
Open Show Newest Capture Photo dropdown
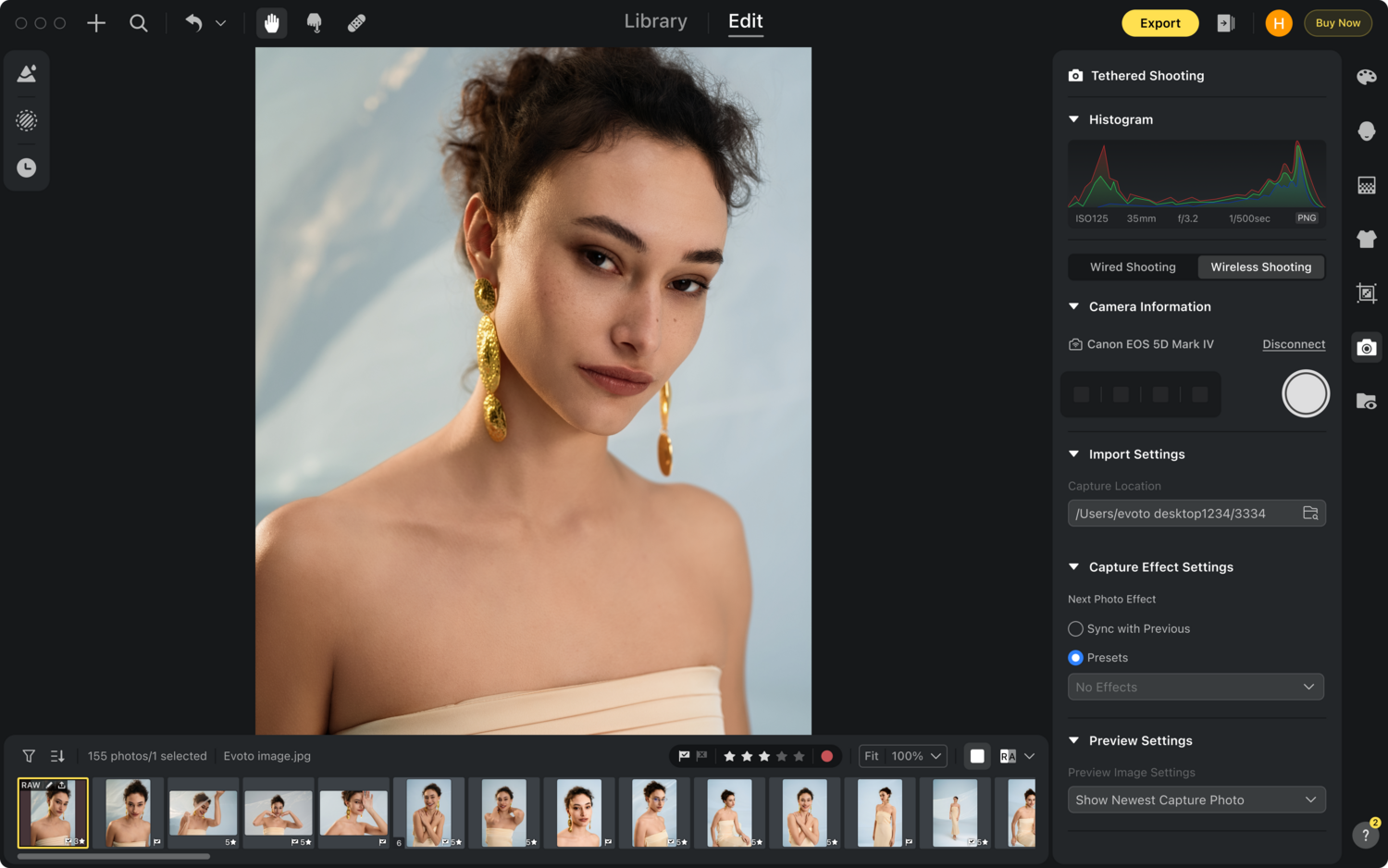[x=1196, y=800]
